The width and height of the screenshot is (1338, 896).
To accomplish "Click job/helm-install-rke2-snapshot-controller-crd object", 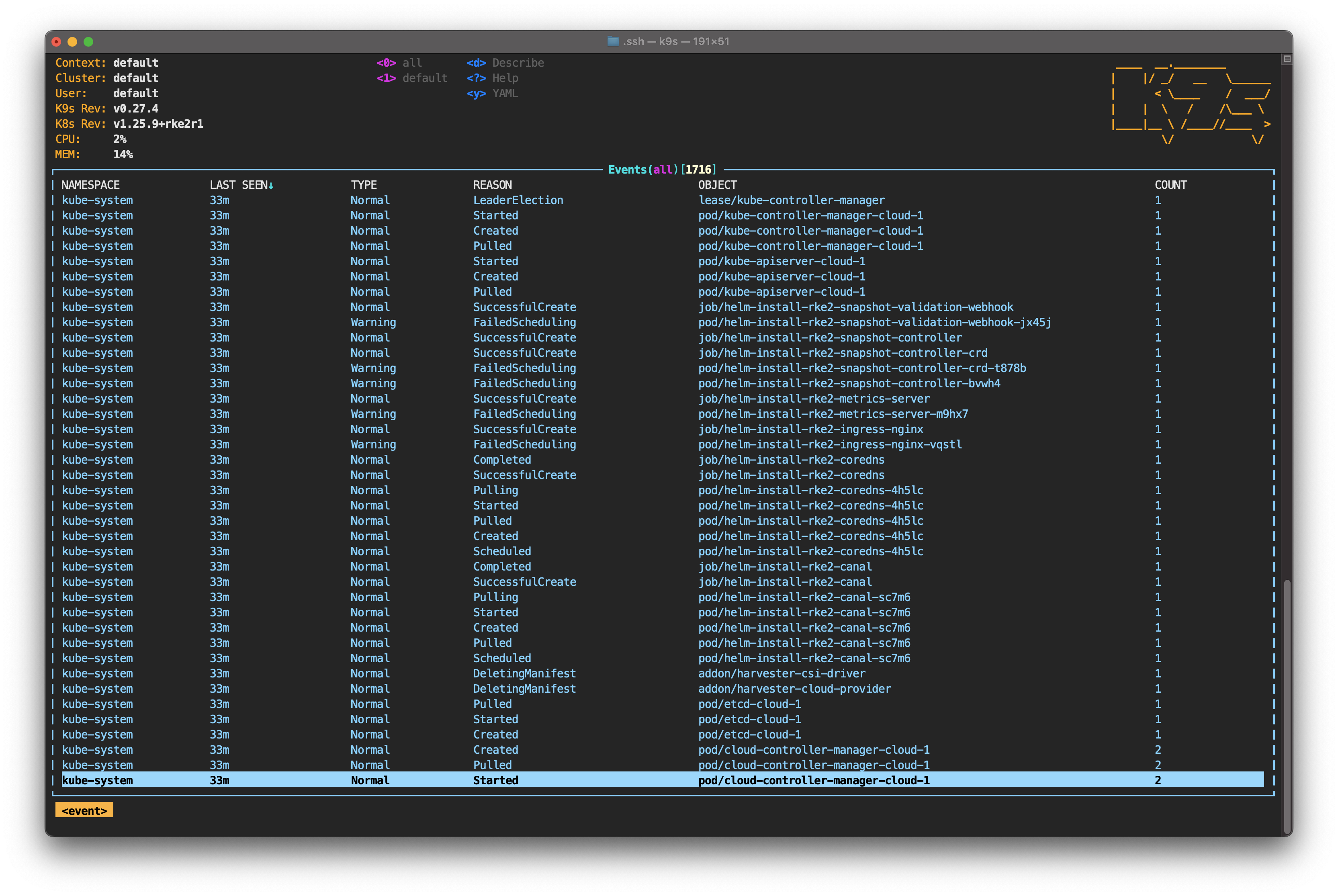I will (x=842, y=352).
